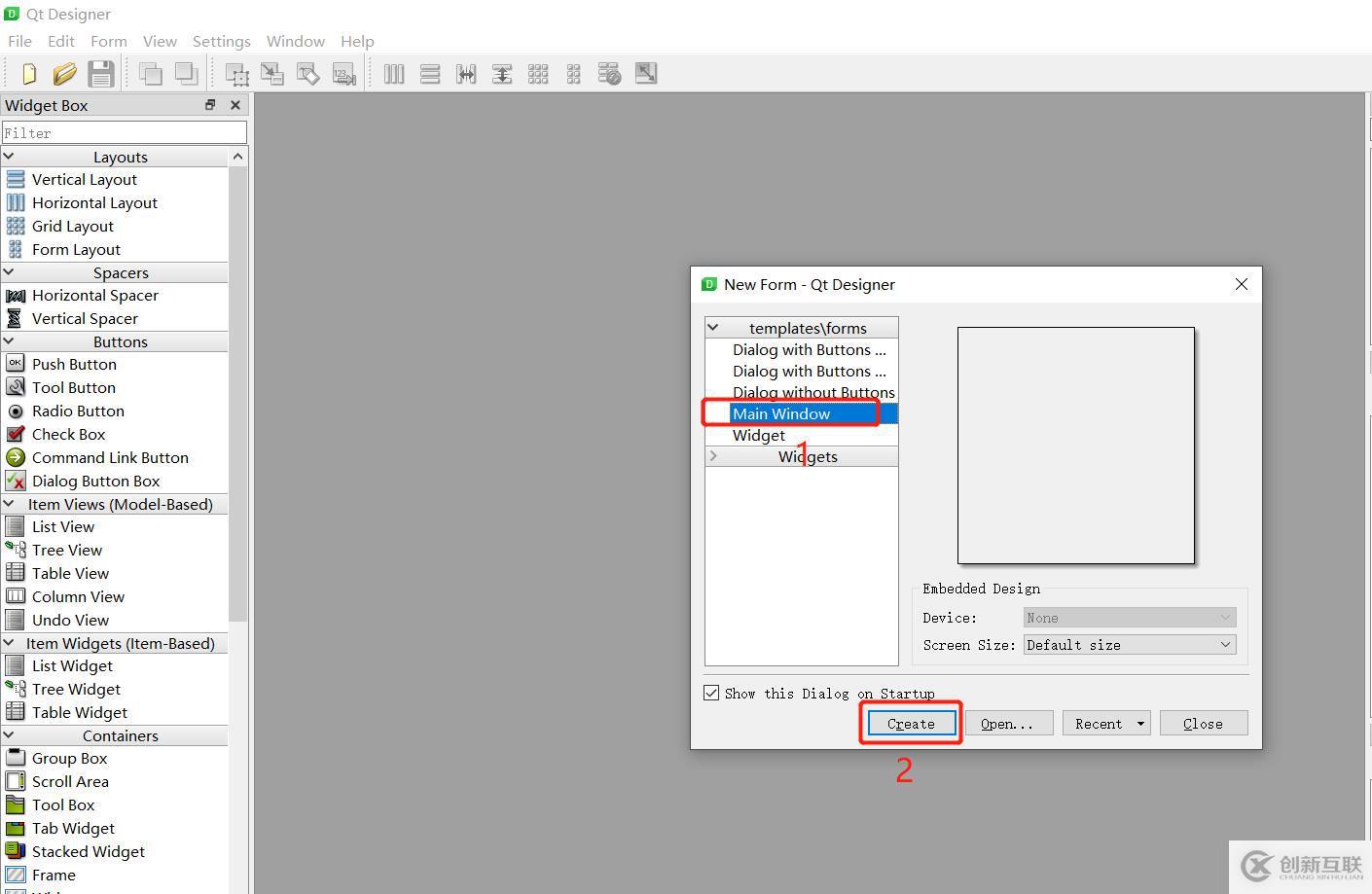Image resolution: width=1372 pixels, height=894 pixels.
Task: Click the Break Layout toolbar icon
Action: pos(610,74)
